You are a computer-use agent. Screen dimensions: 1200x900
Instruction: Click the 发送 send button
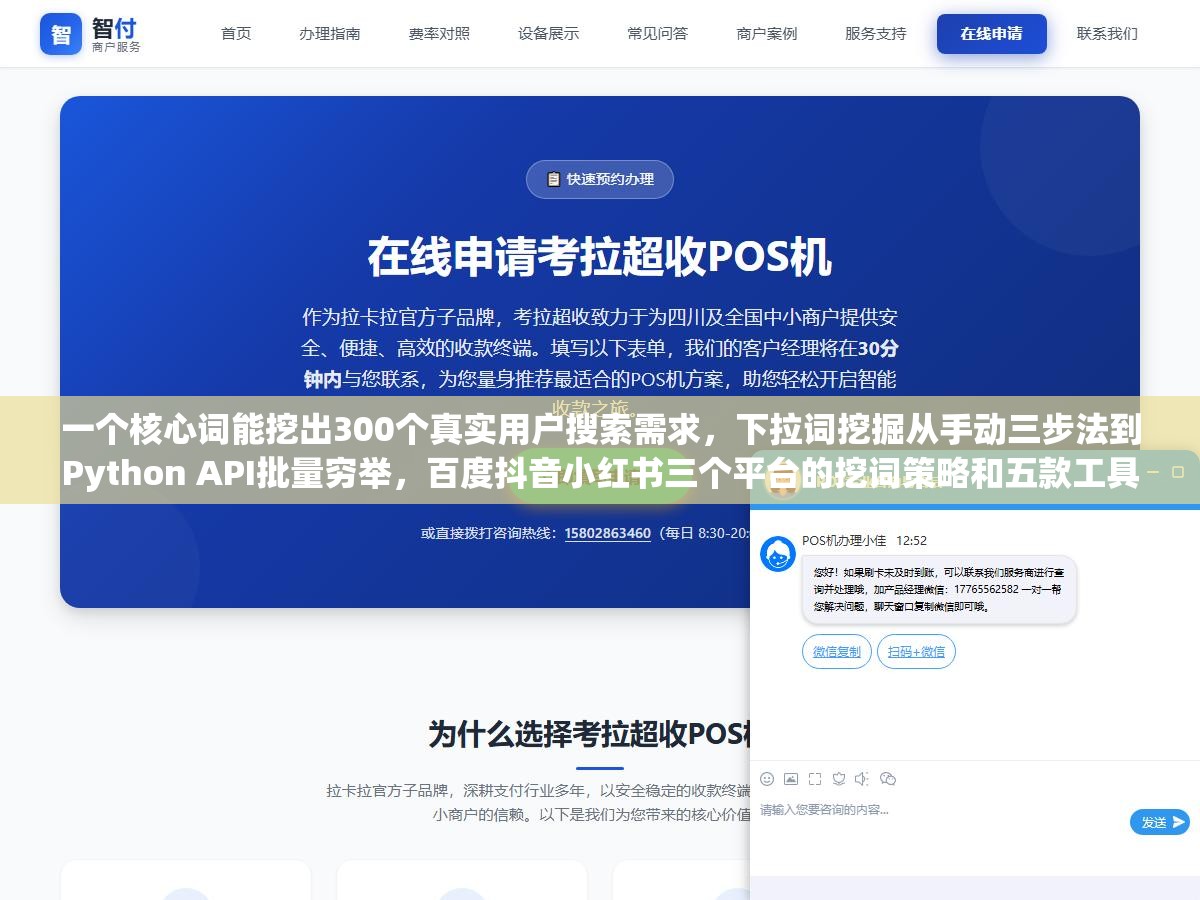click(x=1160, y=822)
